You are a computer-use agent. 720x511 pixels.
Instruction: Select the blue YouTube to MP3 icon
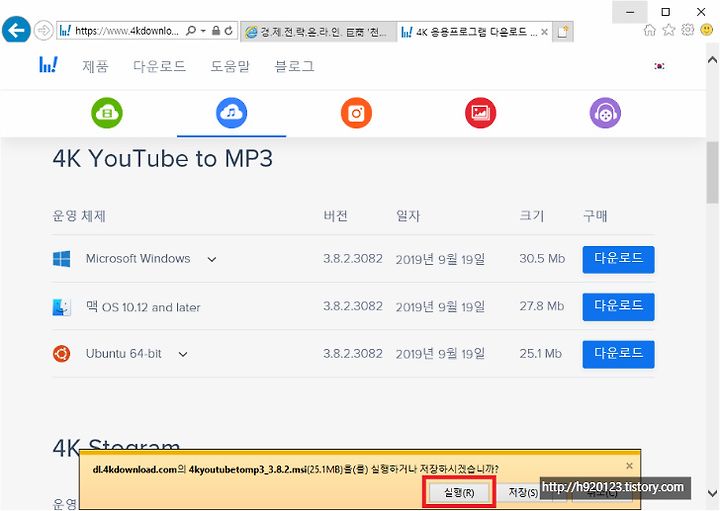(x=231, y=113)
